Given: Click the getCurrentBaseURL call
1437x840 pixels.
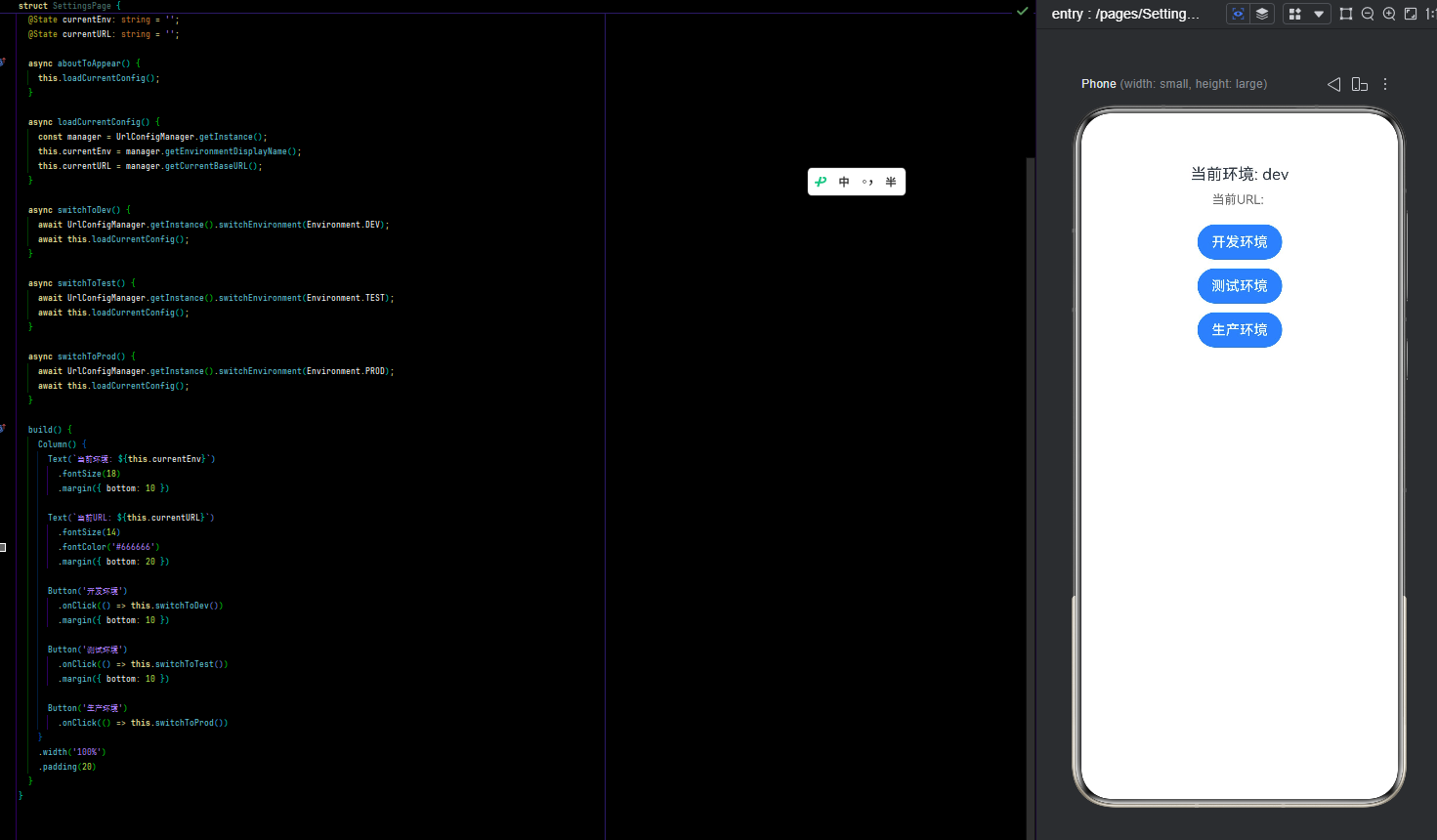Looking at the screenshot, I should click(206, 166).
